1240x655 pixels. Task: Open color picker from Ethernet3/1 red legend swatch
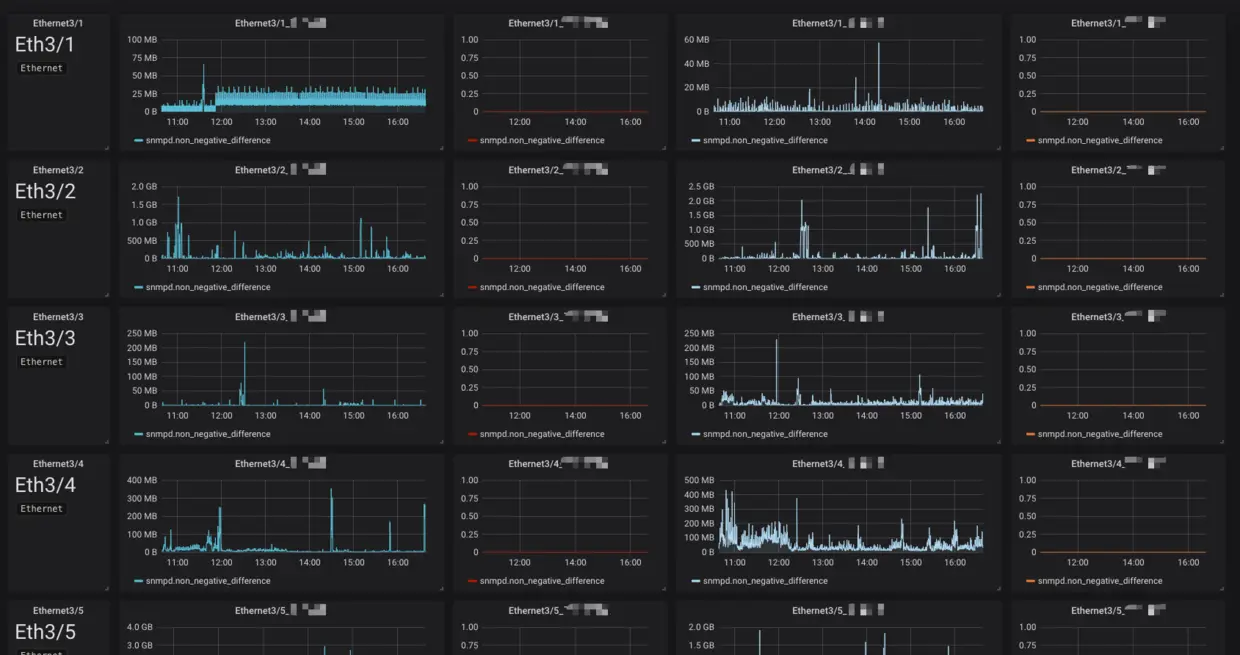(x=472, y=141)
